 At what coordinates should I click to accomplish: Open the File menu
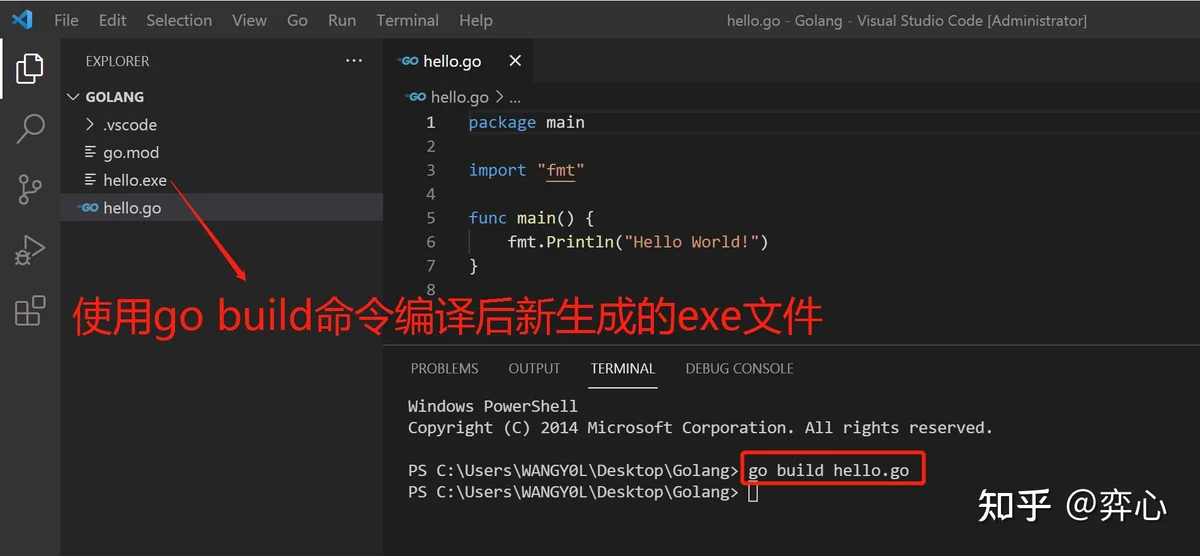[66, 20]
